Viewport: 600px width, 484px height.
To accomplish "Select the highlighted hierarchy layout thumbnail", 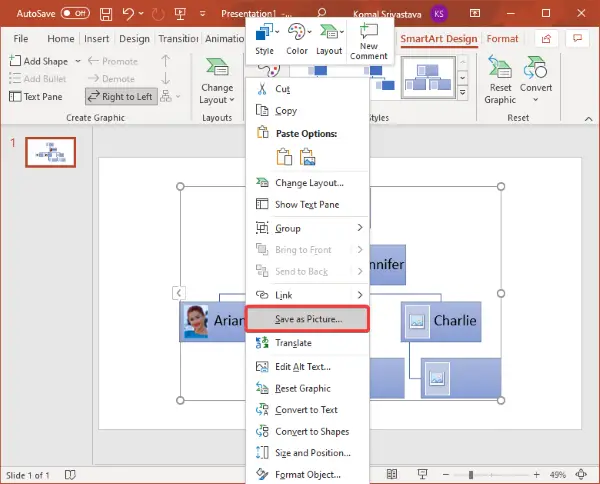I will pyautogui.click(x=428, y=78).
